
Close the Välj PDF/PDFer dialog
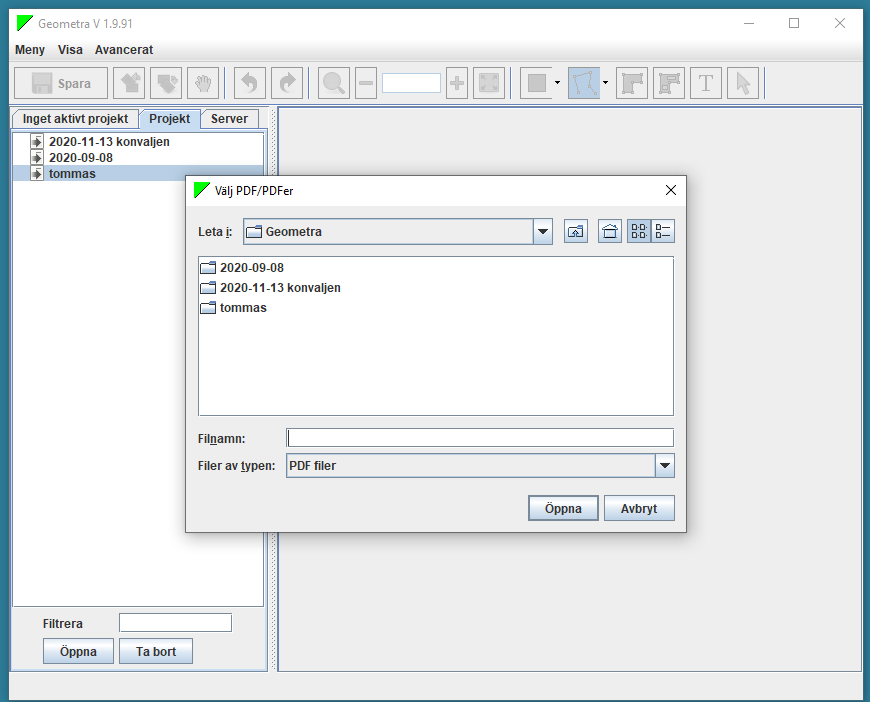pyautogui.click(x=671, y=190)
